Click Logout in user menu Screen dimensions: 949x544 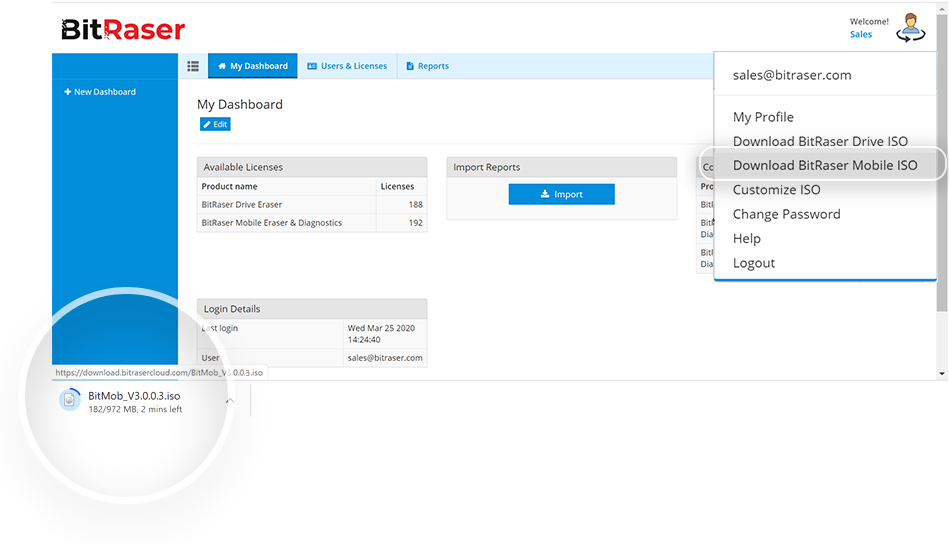(x=753, y=263)
